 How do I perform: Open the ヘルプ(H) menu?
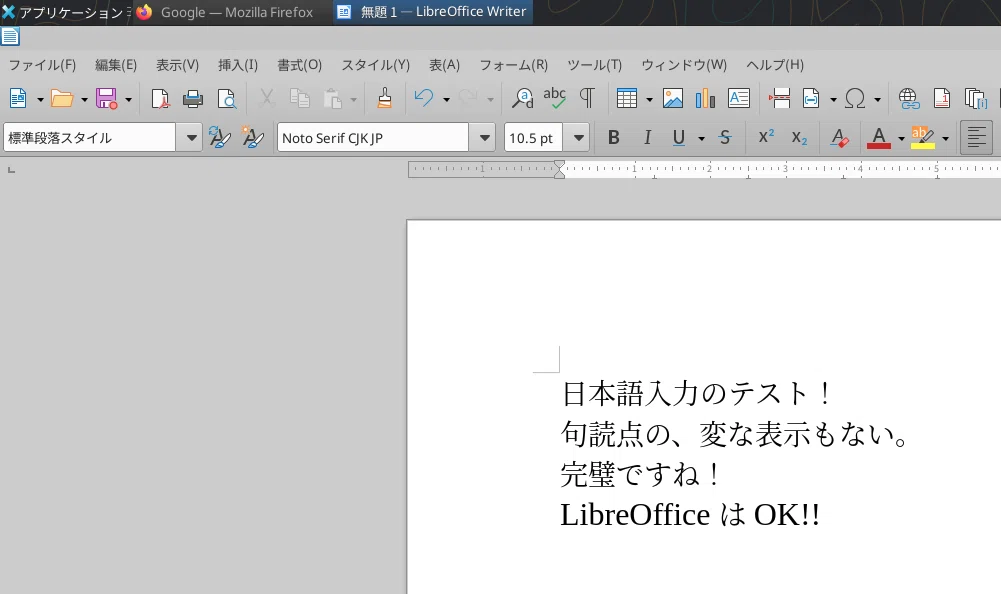tap(775, 65)
